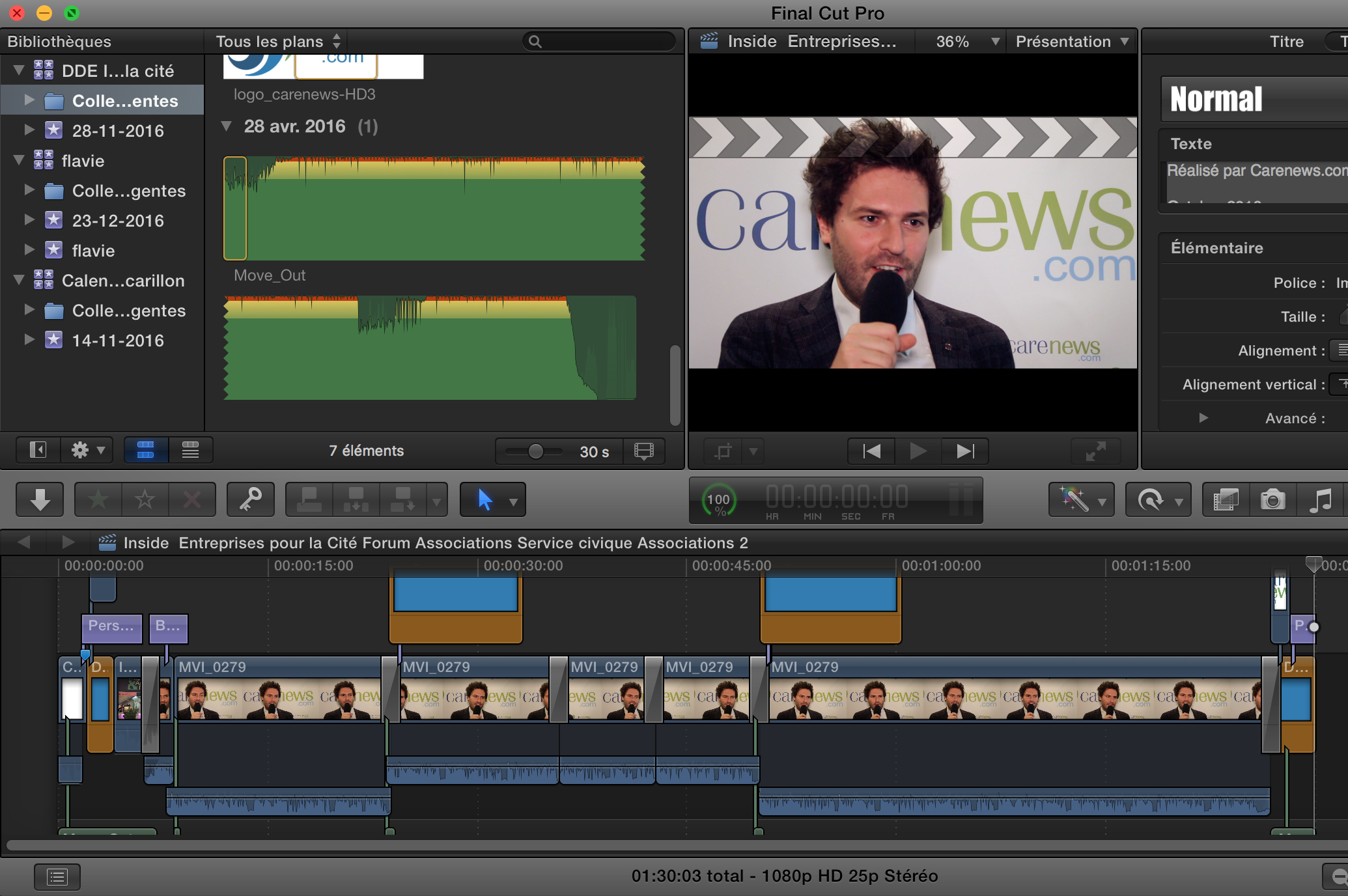Reject the selection with the red X
Screen dimensions: 1348x896
(x=191, y=500)
